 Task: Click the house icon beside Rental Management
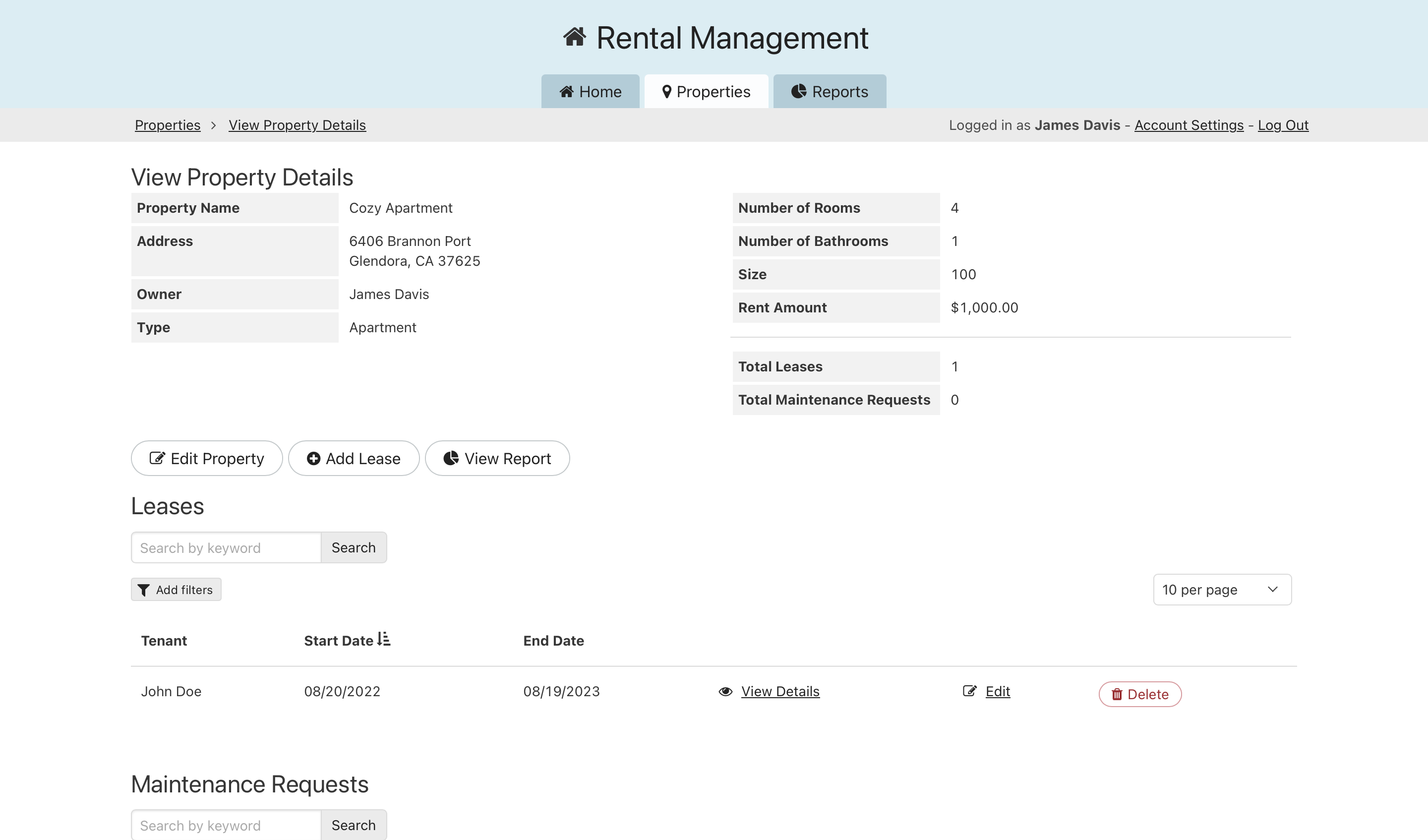(574, 37)
